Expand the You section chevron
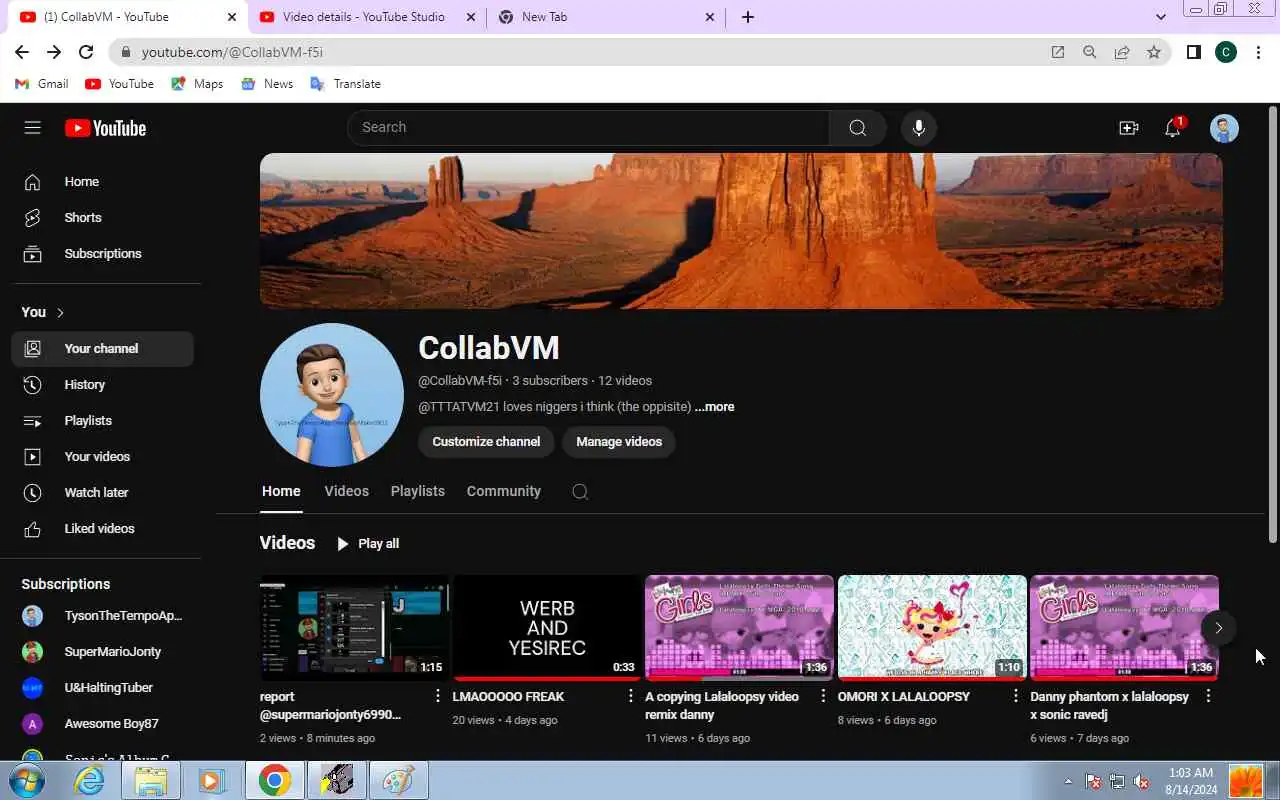 tap(60, 313)
